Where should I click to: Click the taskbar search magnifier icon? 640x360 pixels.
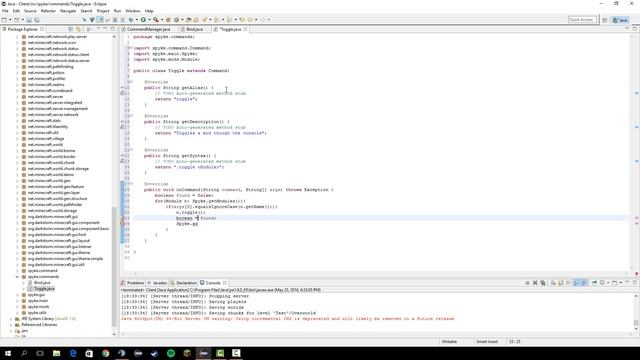[x=24, y=353]
